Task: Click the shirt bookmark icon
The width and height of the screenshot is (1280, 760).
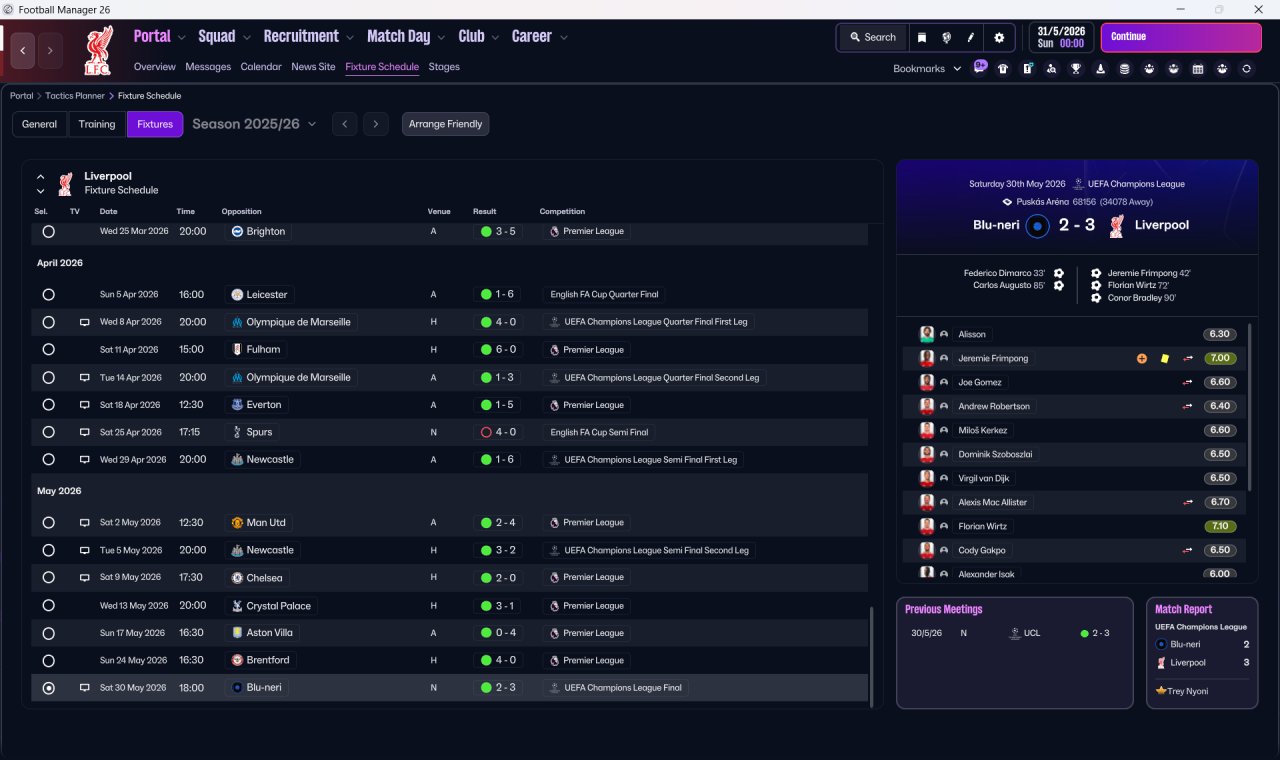Action: pyautogui.click(x=1003, y=69)
